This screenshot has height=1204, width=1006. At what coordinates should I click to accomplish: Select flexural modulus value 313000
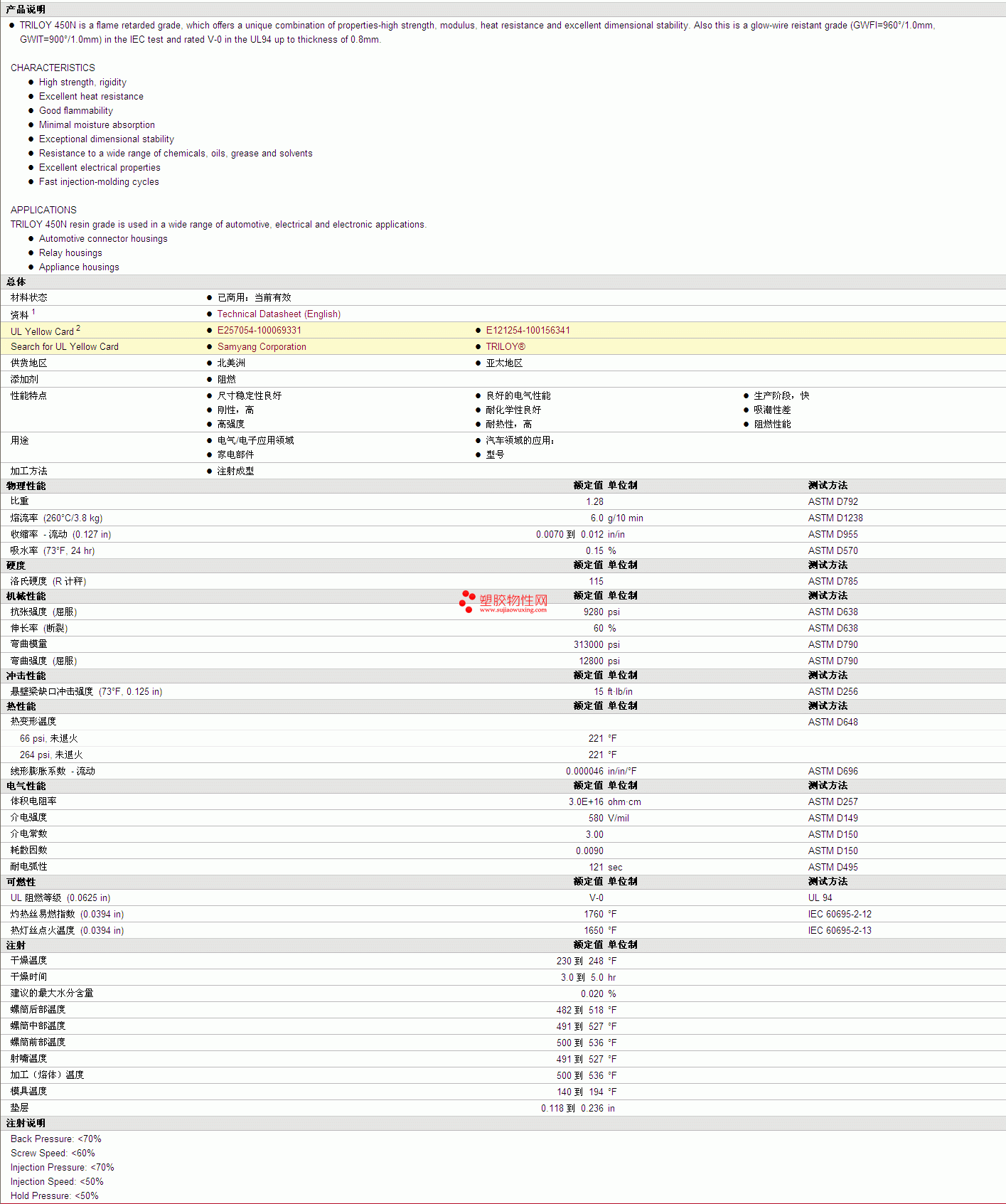click(x=589, y=645)
